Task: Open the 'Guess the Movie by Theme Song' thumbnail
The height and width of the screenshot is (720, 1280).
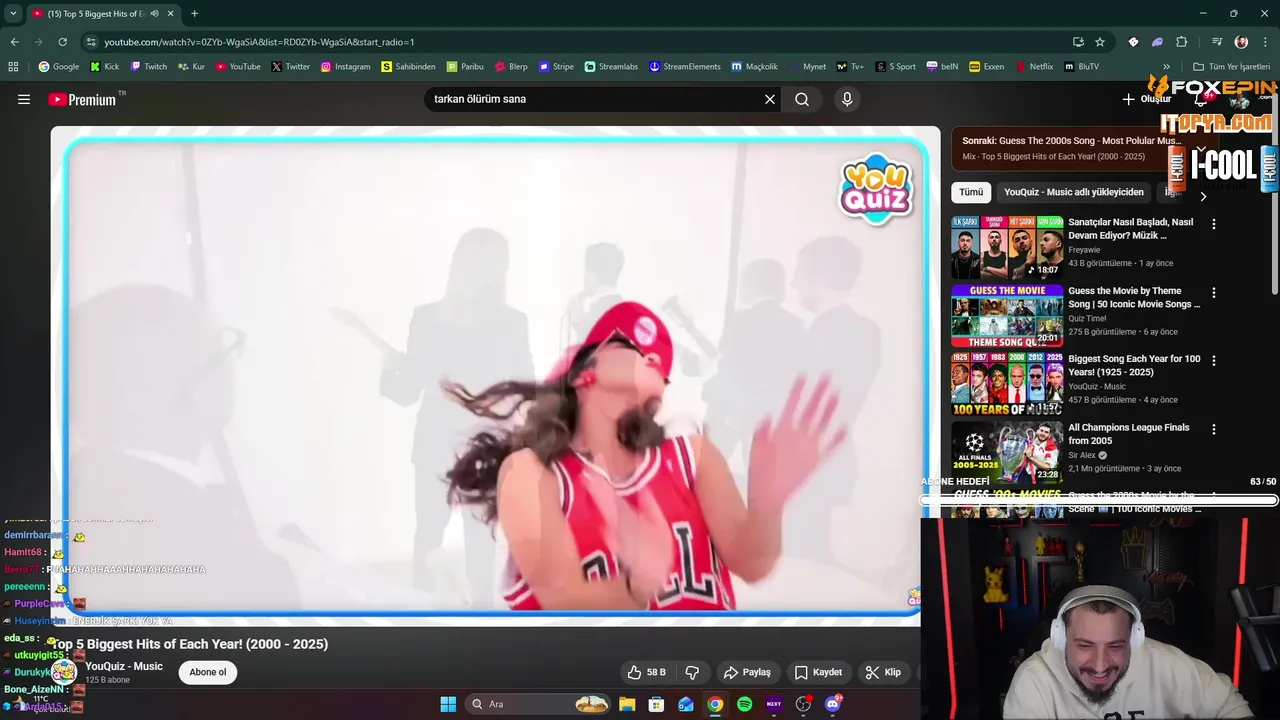Action: [1007, 316]
